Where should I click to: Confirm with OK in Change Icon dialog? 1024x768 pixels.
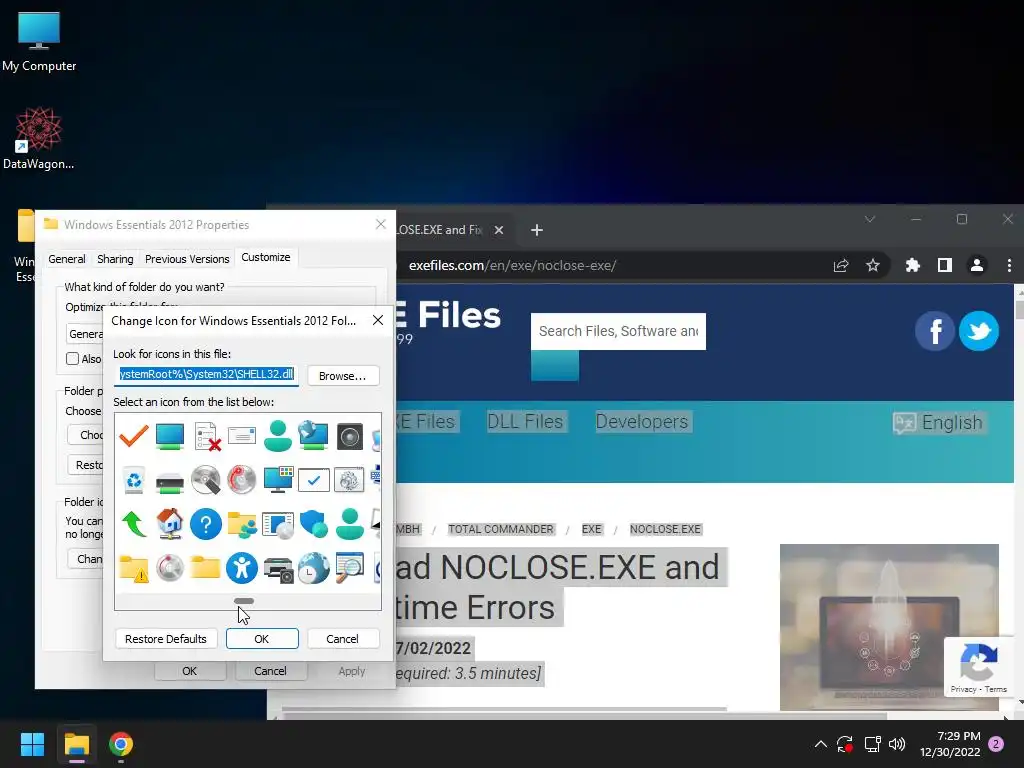262,639
